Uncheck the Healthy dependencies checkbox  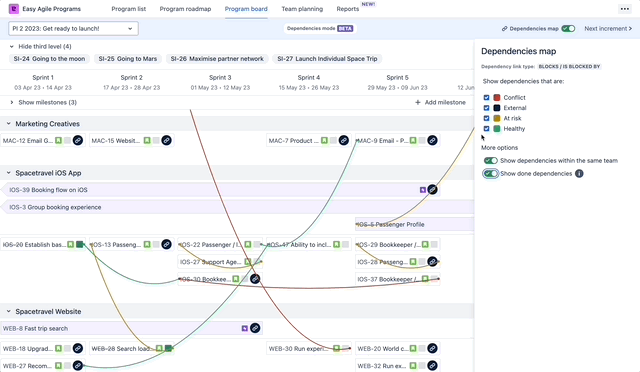pos(486,129)
